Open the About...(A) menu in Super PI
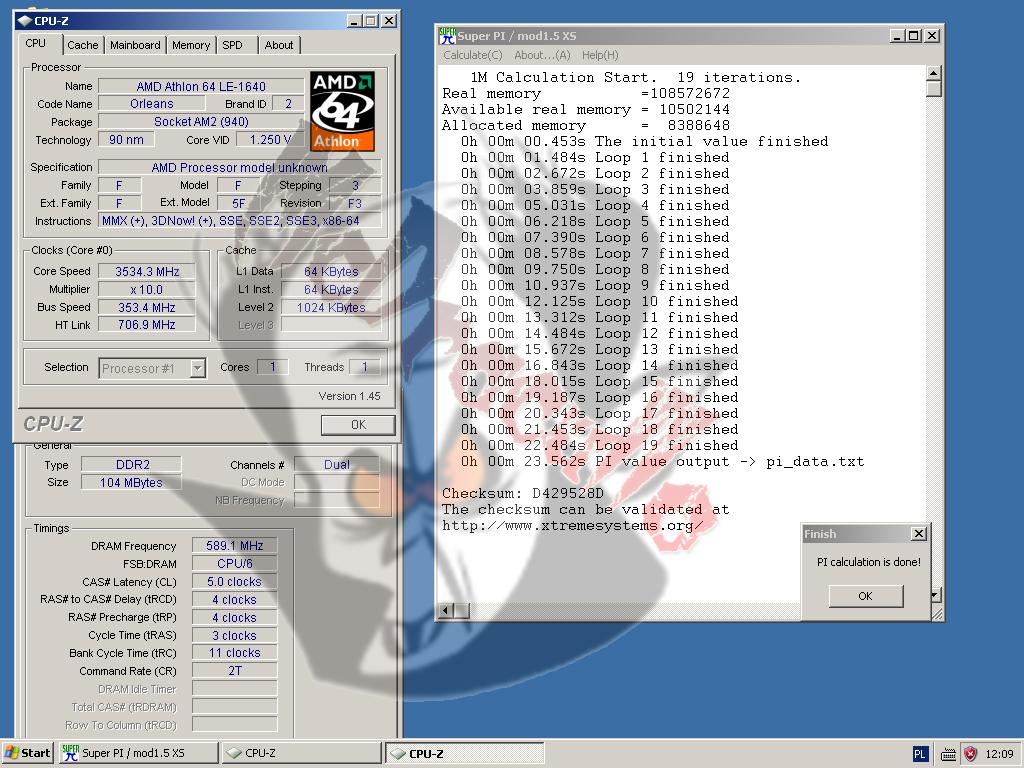This screenshot has height=768, width=1024. (x=542, y=56)
